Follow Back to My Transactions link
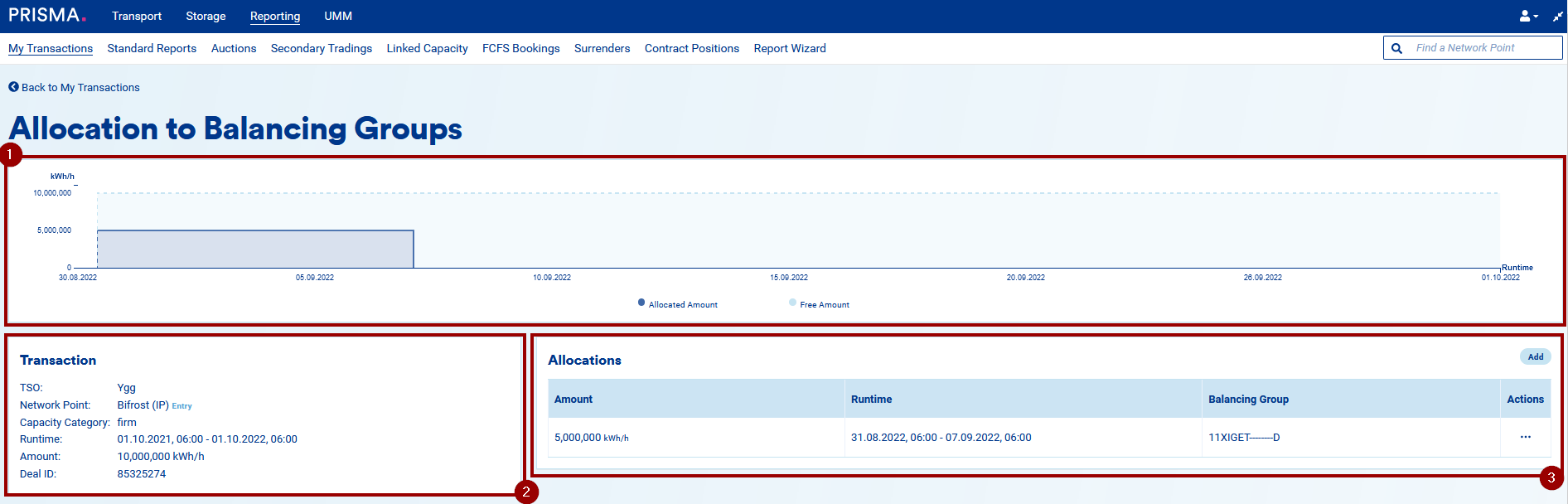1568x504 pixels. (80, 87)
